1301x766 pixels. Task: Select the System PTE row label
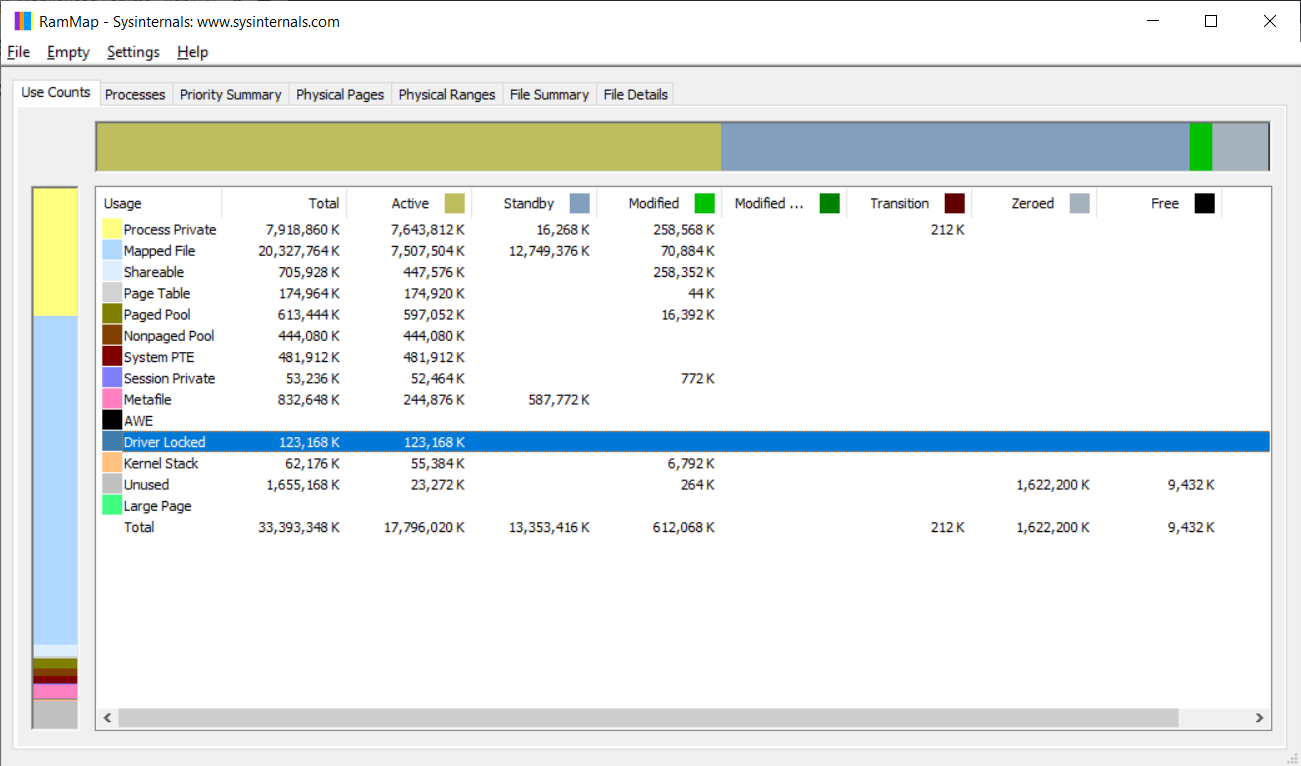159,357
